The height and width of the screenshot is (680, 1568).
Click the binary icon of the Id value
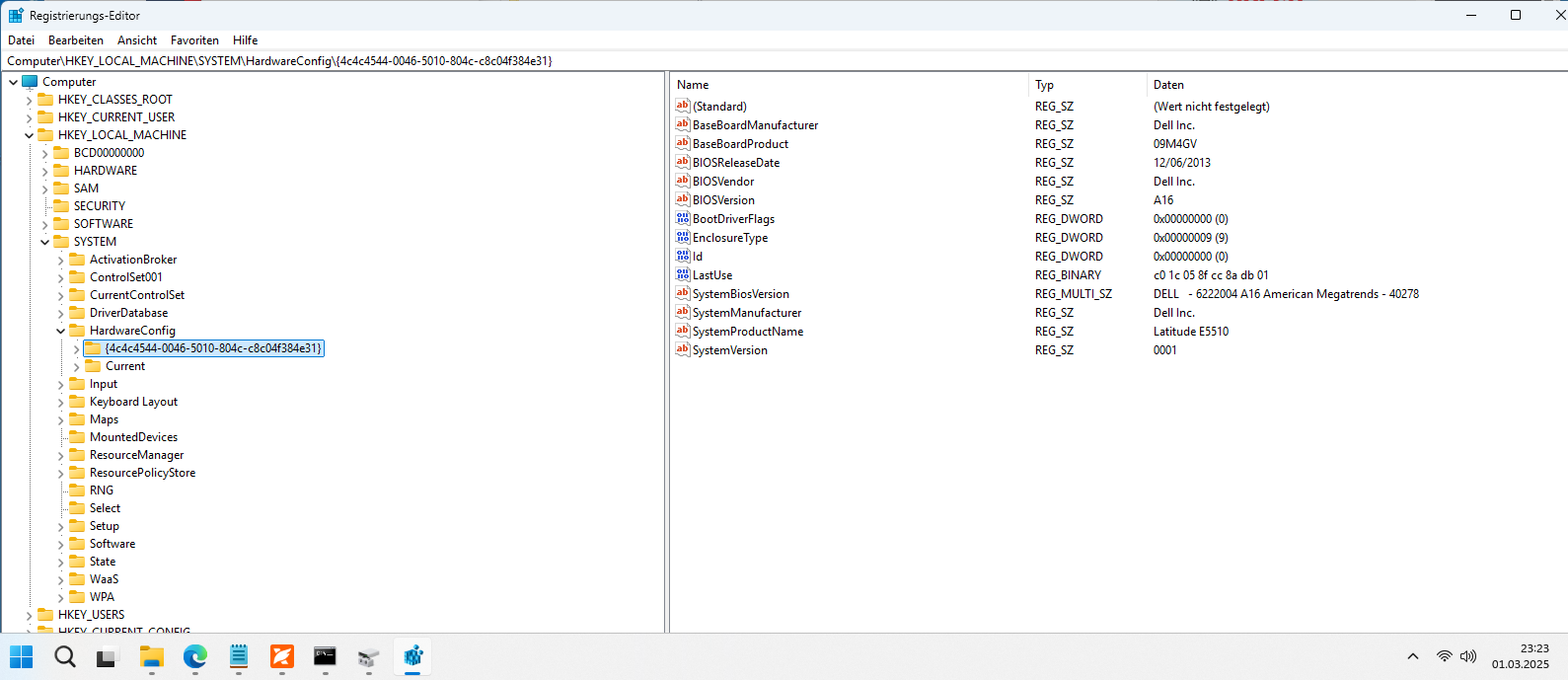(x=683, y=256)
